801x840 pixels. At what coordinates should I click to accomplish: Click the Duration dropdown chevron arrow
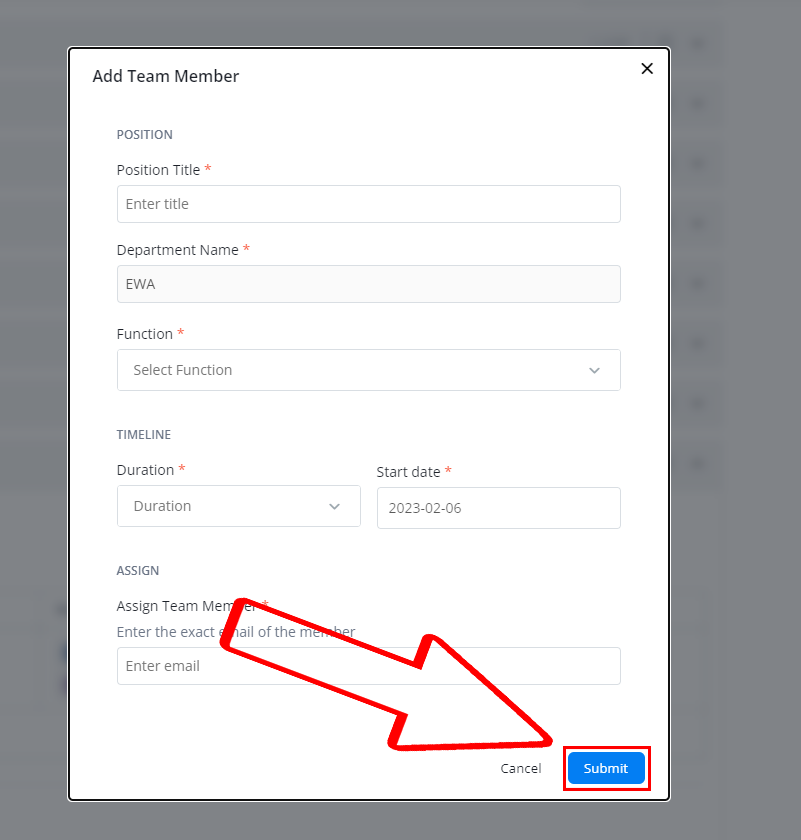[x=334, y=506]
